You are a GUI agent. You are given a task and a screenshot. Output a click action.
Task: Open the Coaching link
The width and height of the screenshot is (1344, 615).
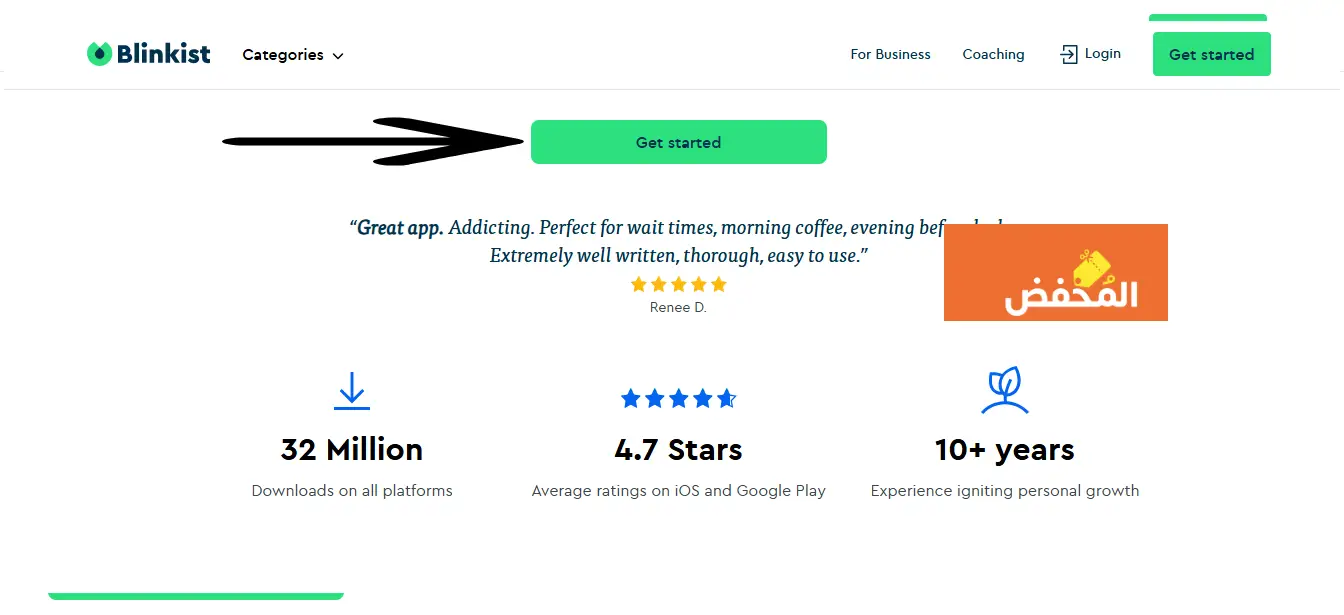[x=993, y=54]
